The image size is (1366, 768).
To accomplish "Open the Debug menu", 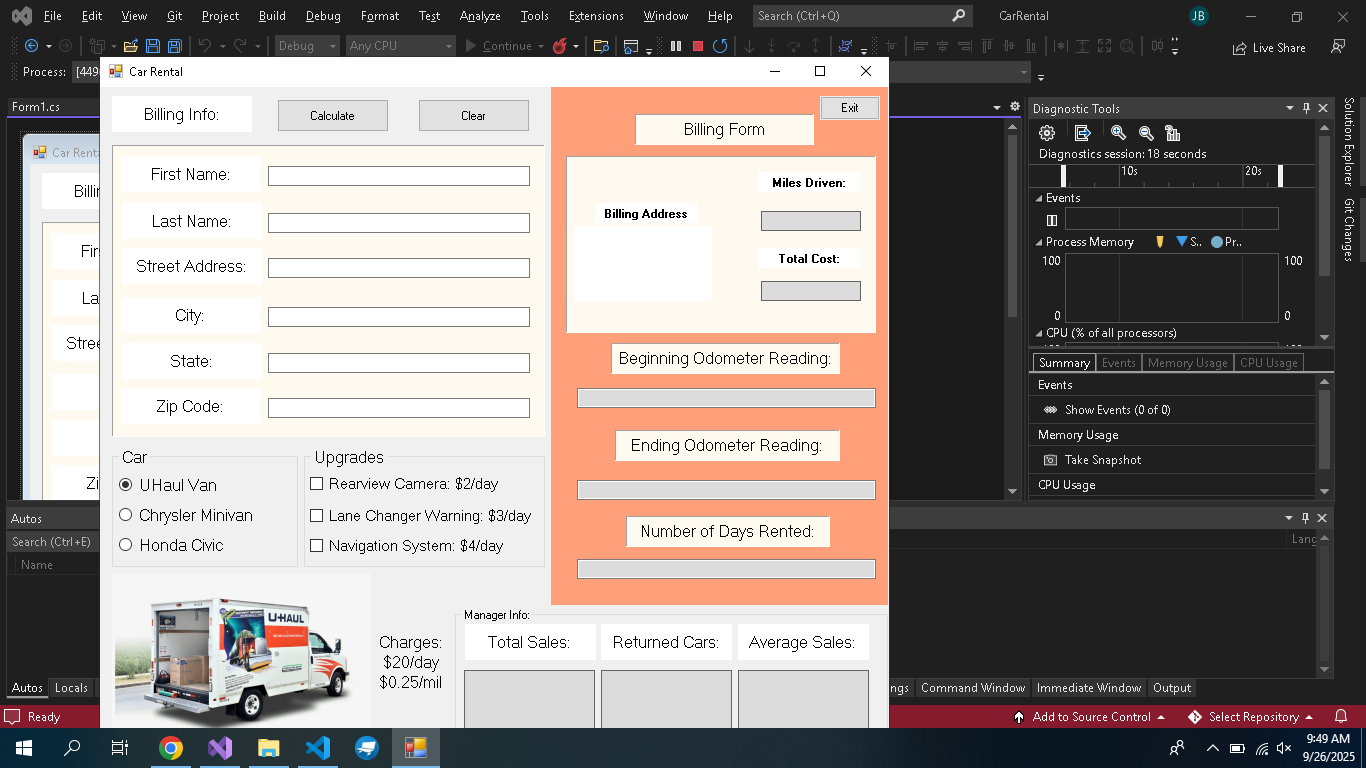I will (x=322, y=16).
